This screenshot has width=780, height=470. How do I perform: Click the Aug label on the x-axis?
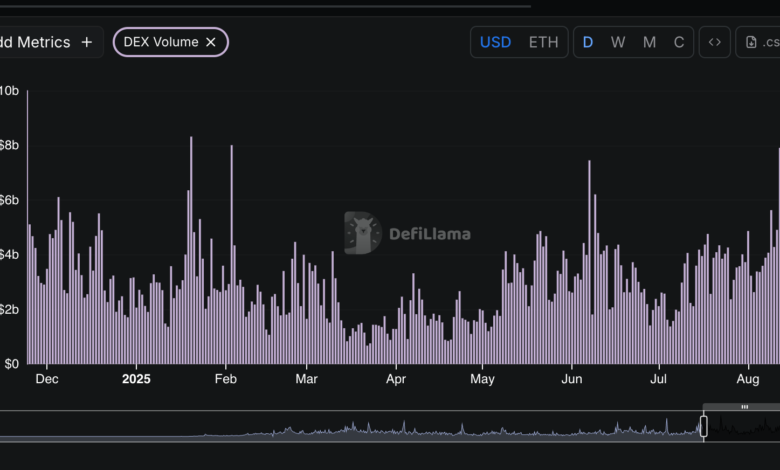747,380
